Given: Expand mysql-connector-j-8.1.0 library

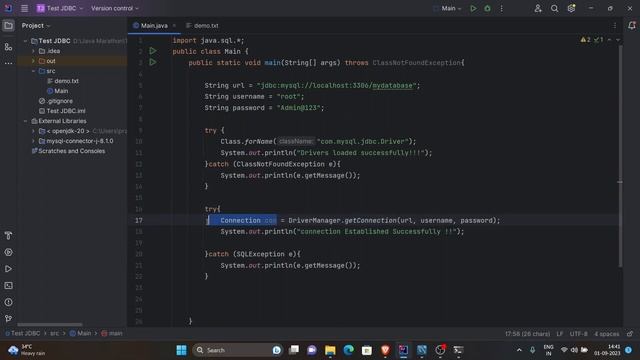Looking at the screenshot, I should (33, 141).
